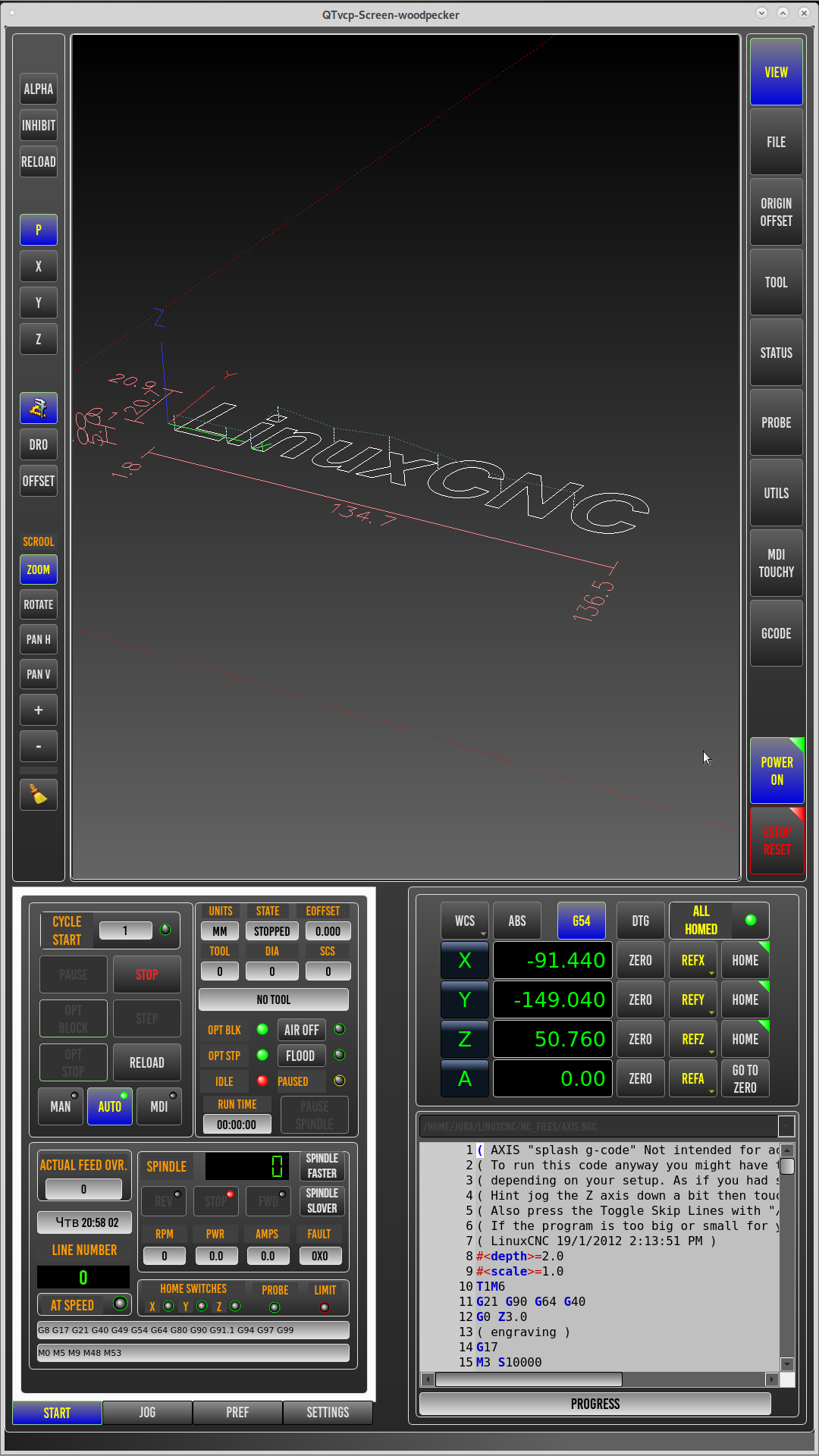Image resolution: width=819 pixels, height=1456 pixels.
Task: Open the REFA dropdown button
Action: (x=693, y=1078)
